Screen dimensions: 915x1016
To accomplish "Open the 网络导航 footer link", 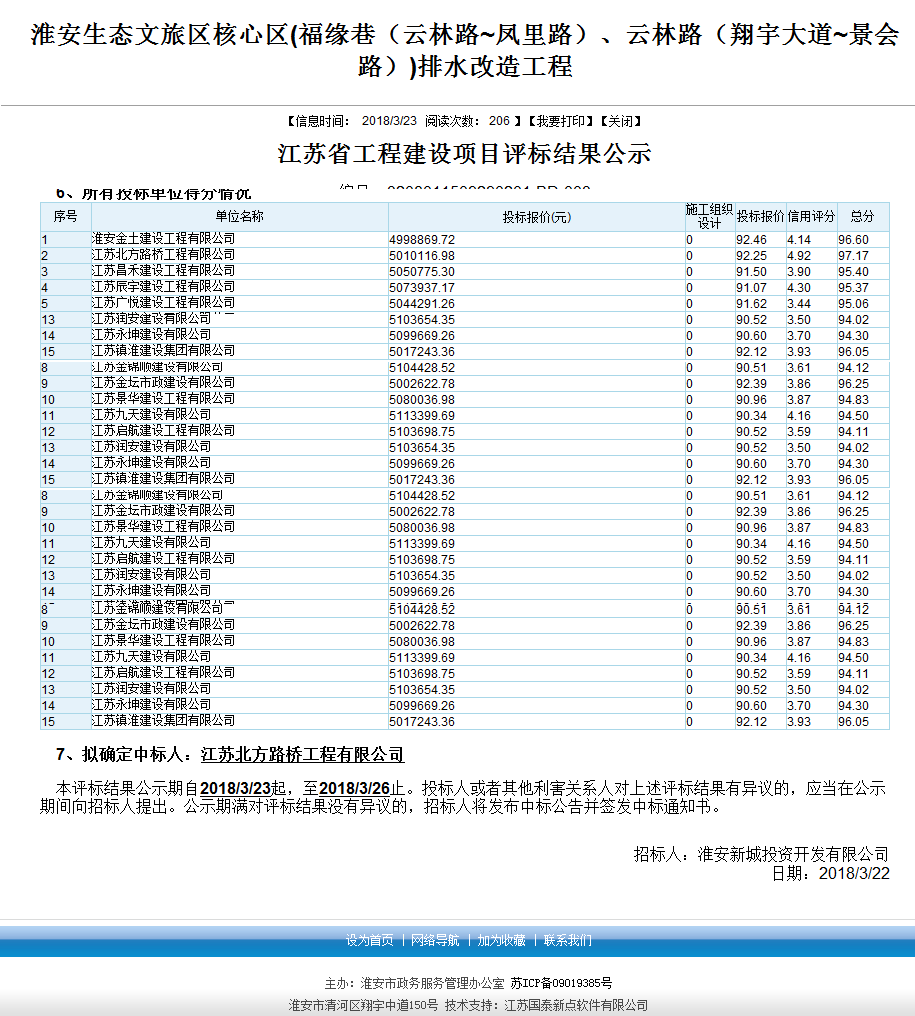I will (x=435, y=940).
